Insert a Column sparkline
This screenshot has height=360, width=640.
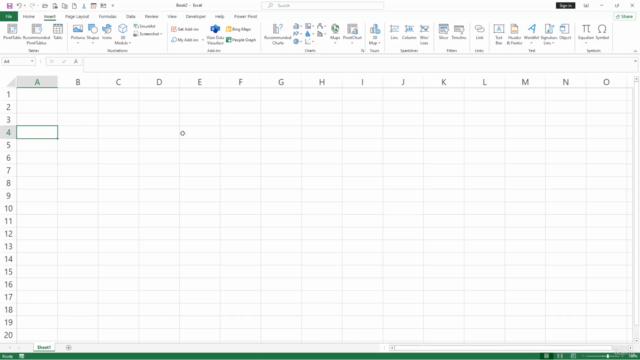(409, 32)
